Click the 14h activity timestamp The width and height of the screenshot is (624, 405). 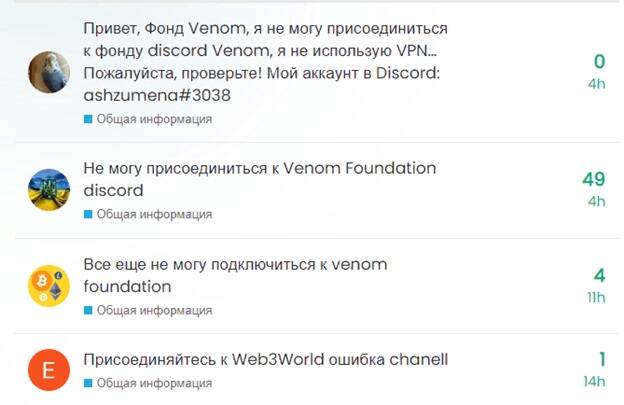click(x=595, y=382)
